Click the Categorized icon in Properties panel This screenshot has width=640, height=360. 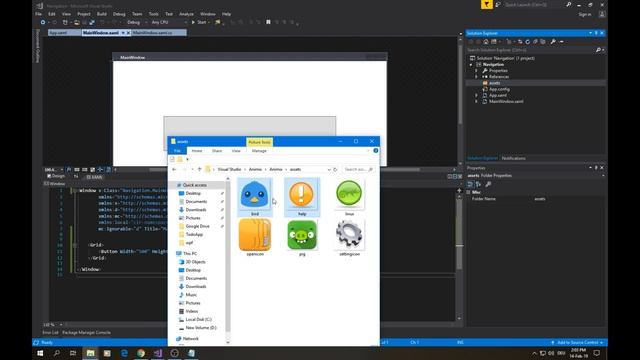coord(471,184)
